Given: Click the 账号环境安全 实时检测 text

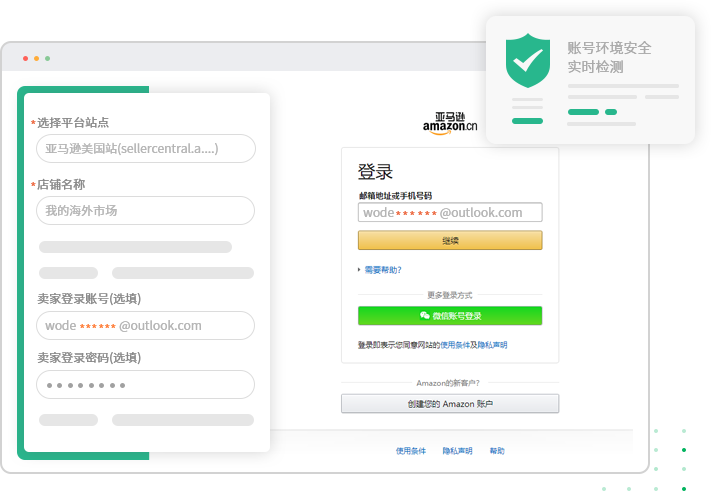Looking at the screenshot, I should click(x=609, y=57).
